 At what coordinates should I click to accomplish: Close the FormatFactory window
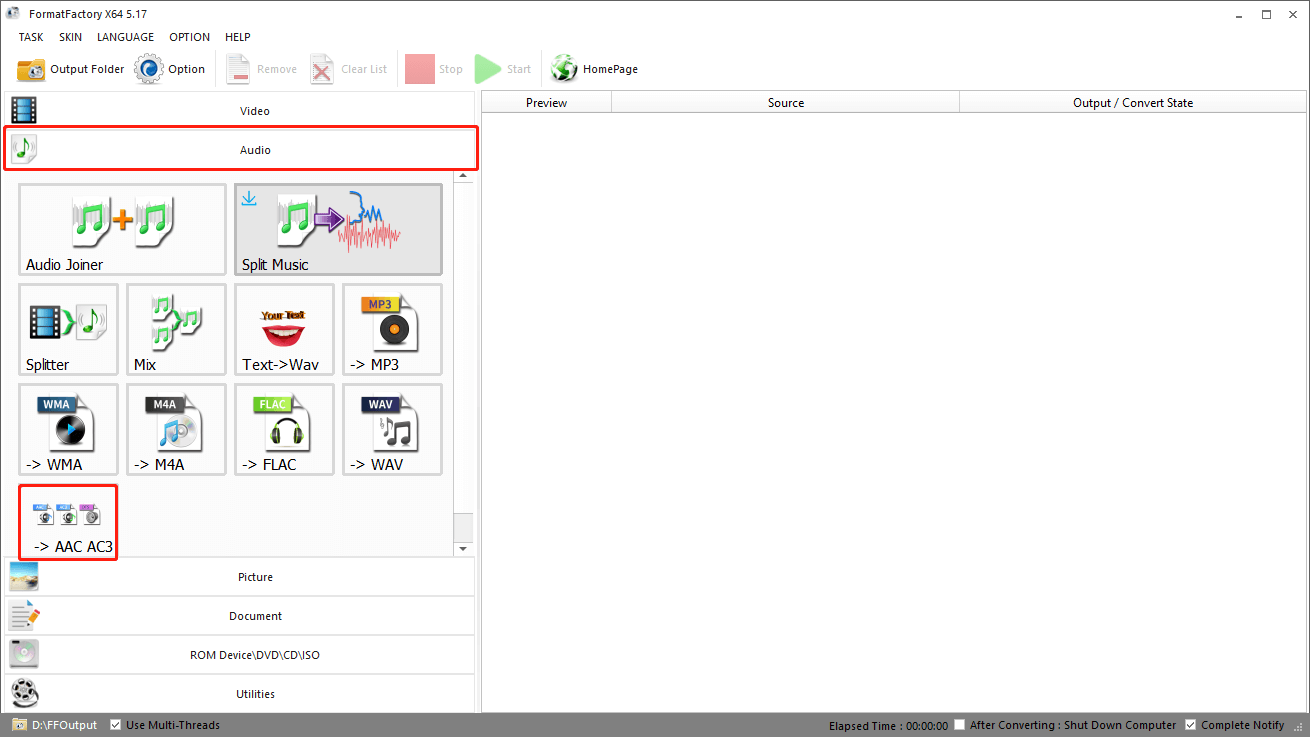[1293, 14]
